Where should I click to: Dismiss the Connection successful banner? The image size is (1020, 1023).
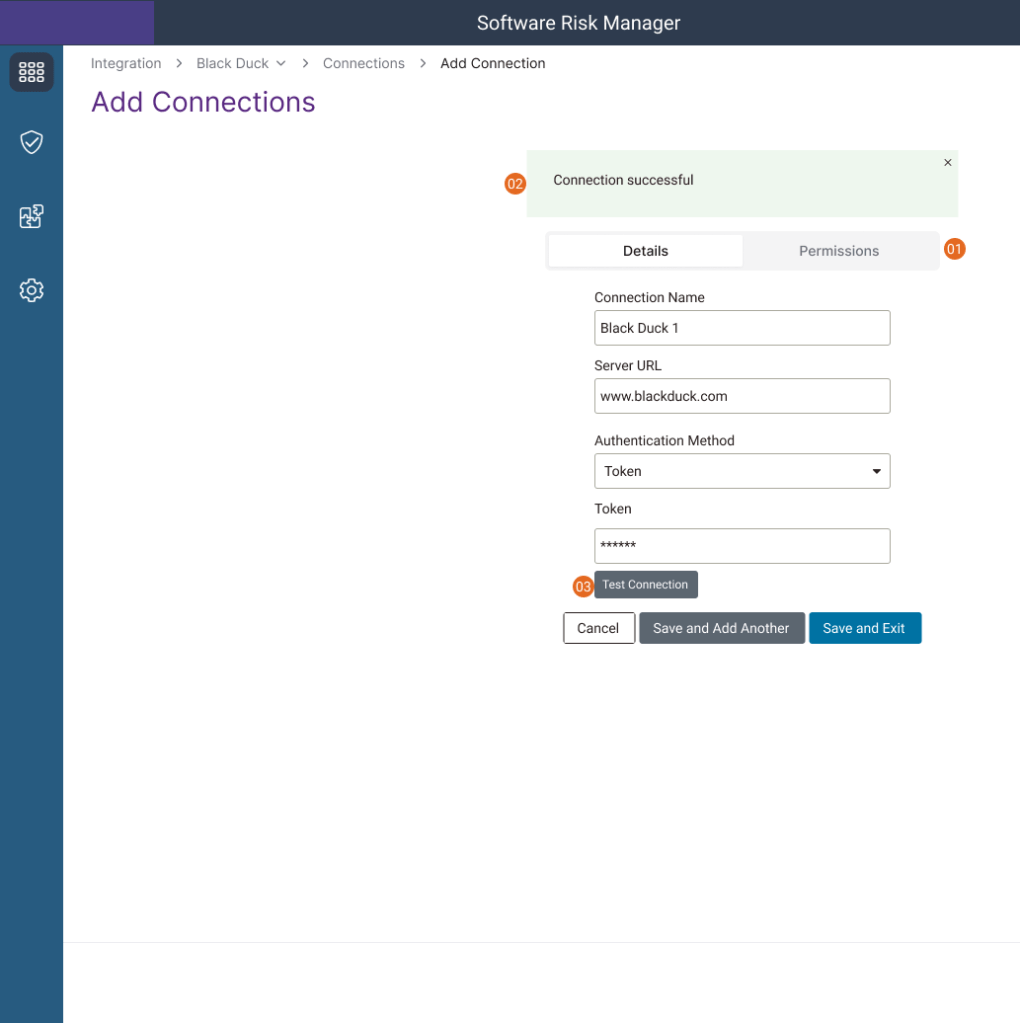(948, 163)
